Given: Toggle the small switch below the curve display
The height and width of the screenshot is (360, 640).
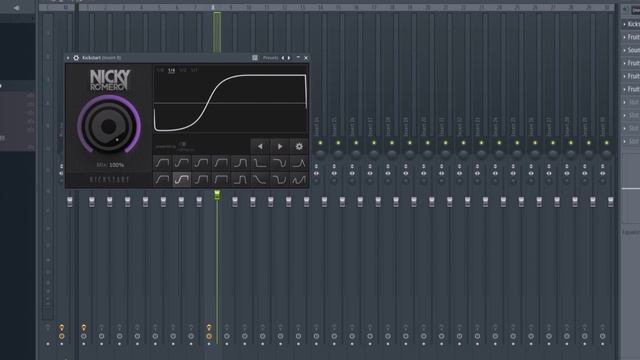Looking at the screenshot, I should [x=182, y=144].
